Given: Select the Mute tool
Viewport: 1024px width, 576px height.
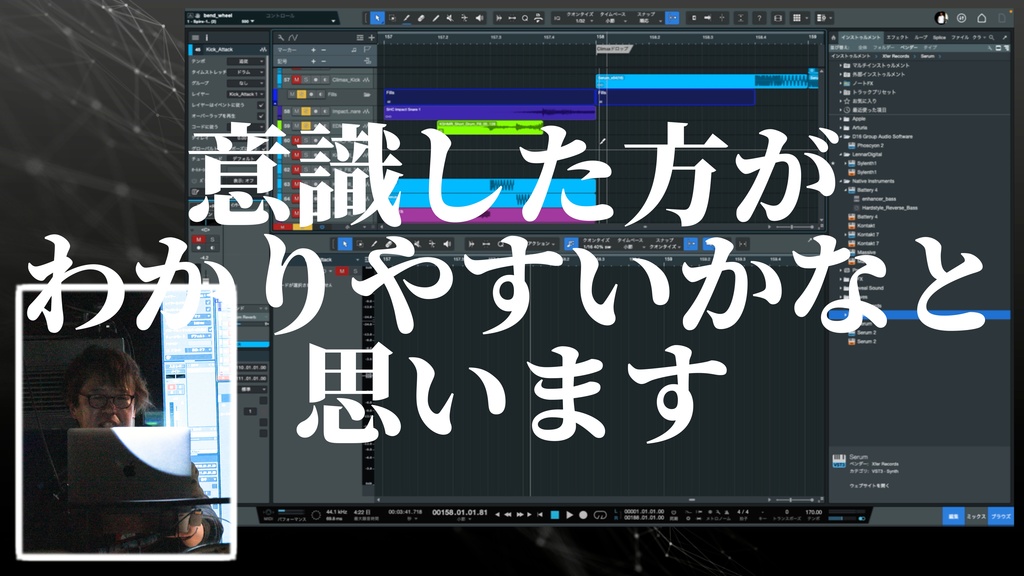Looking at the screenshot, I should click(x=449, y=17).
